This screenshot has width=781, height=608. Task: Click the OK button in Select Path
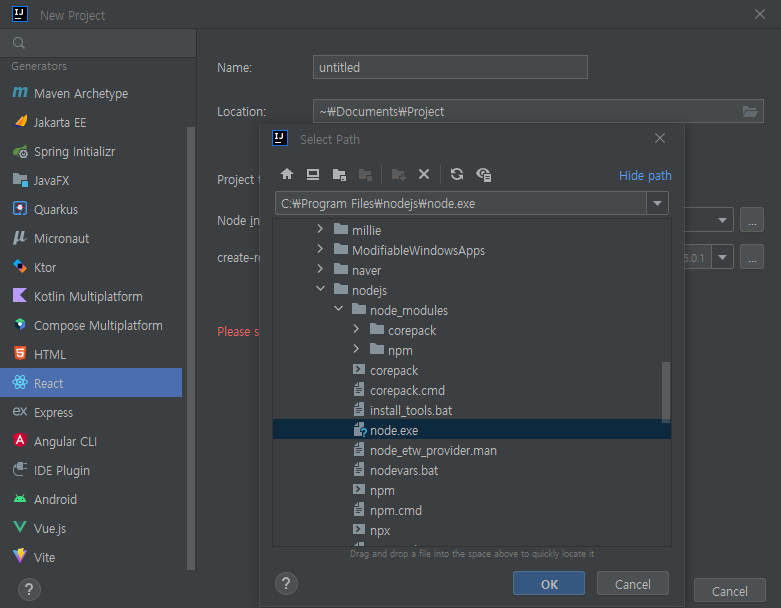pyautogui.click(x=549, y=584)
